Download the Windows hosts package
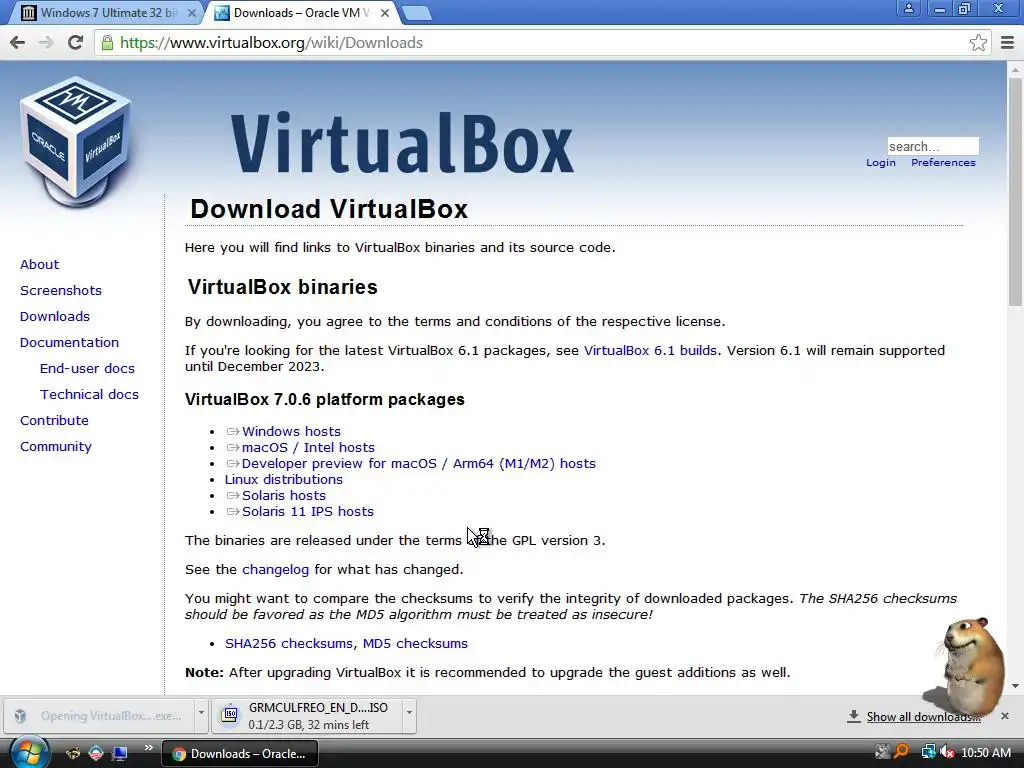The height and width of the screenshot is (768, 1024). click(291, 432)
